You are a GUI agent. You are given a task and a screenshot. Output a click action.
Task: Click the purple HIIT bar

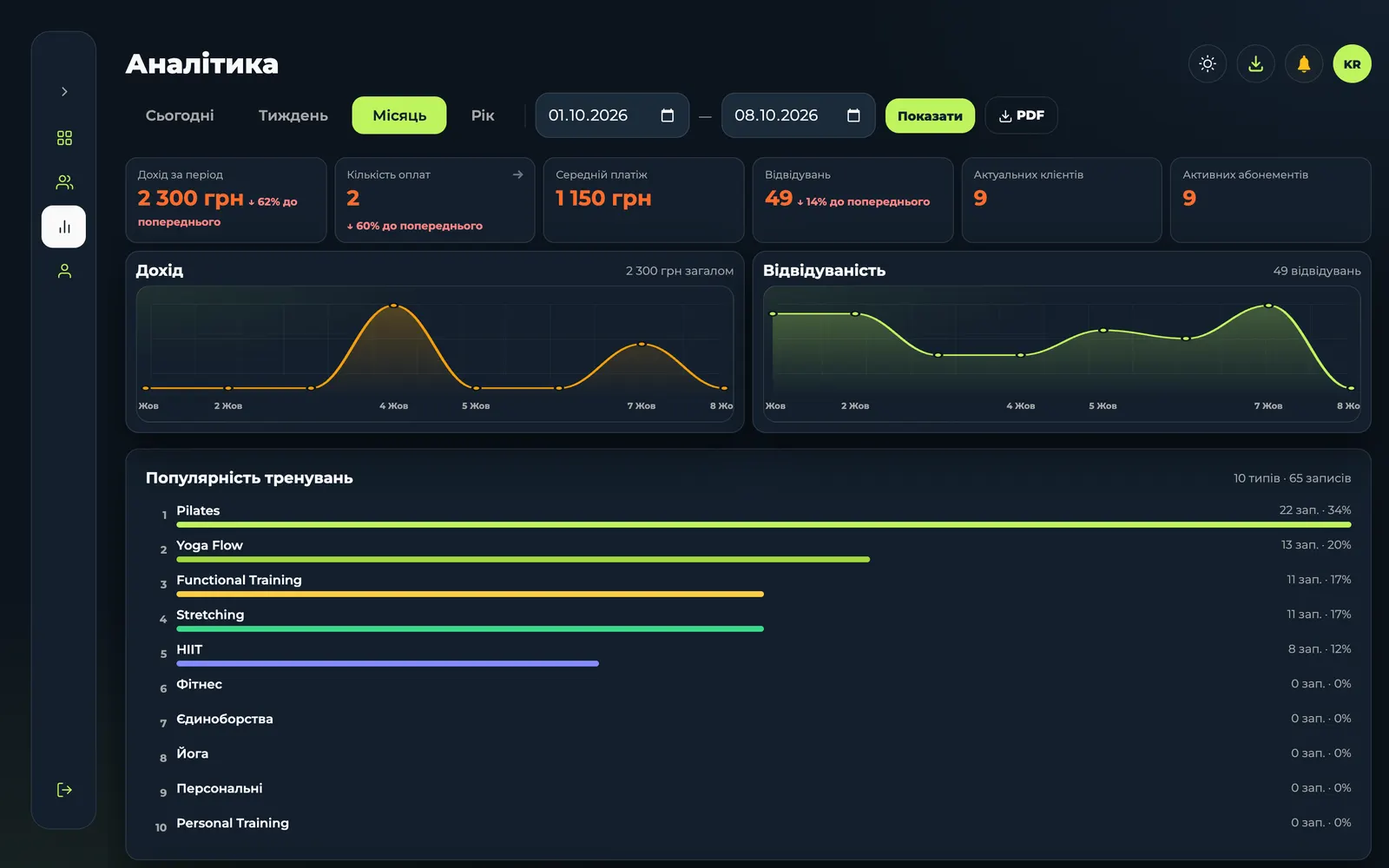(x=387, y=663)
